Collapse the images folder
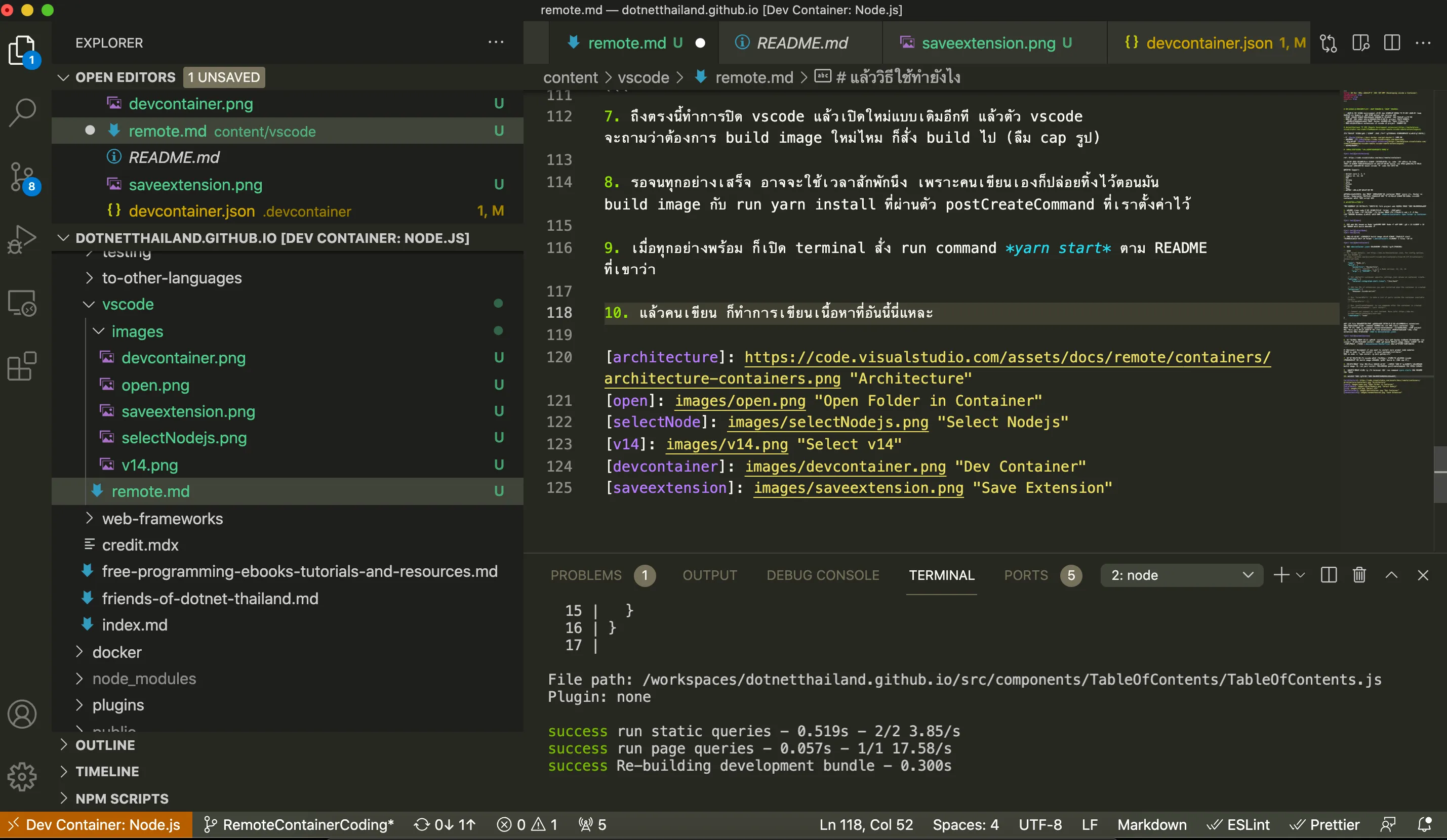Viewport: 1447px width, 840px height. (99, 331)
